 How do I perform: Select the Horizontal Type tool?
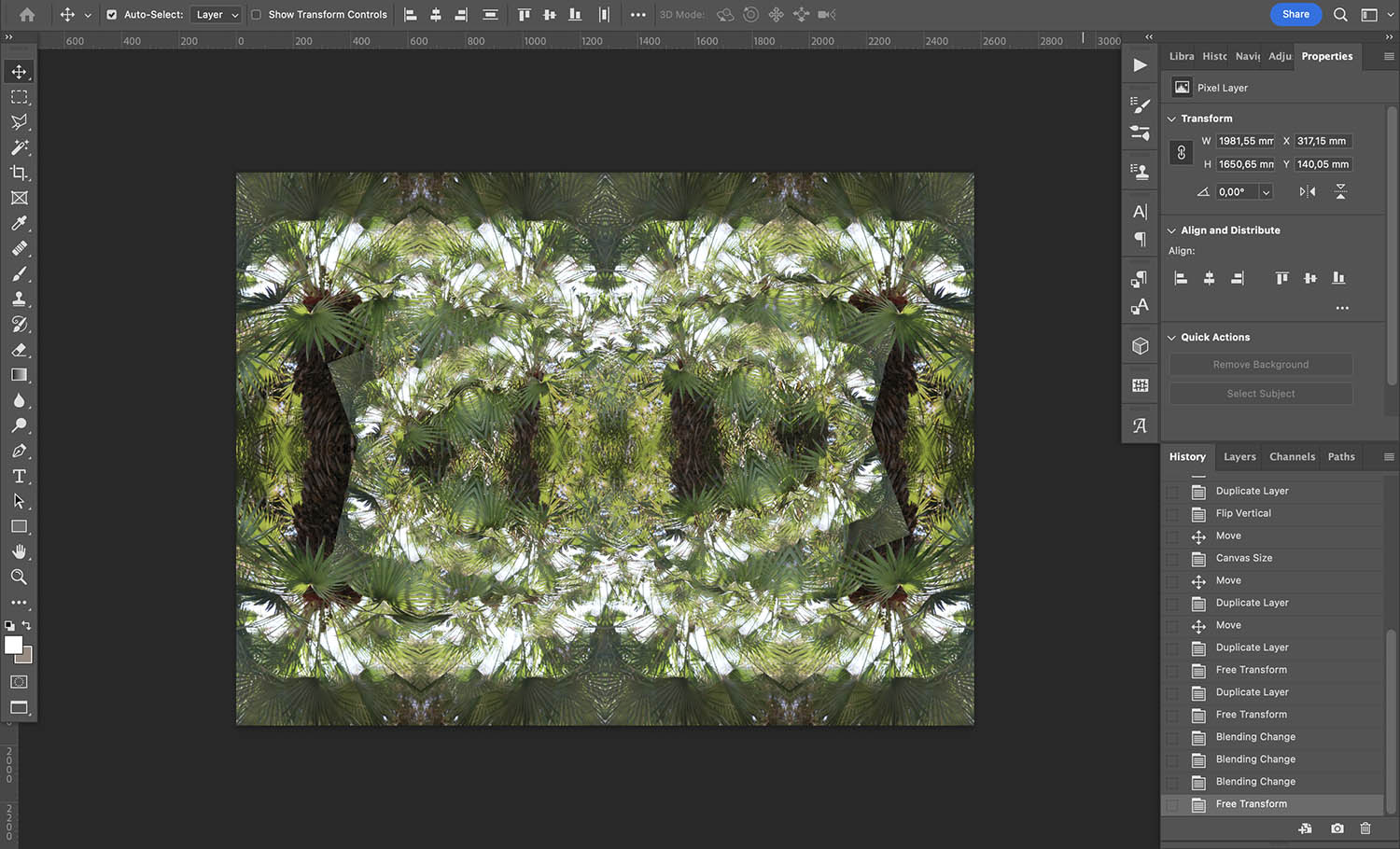point(19,476)
